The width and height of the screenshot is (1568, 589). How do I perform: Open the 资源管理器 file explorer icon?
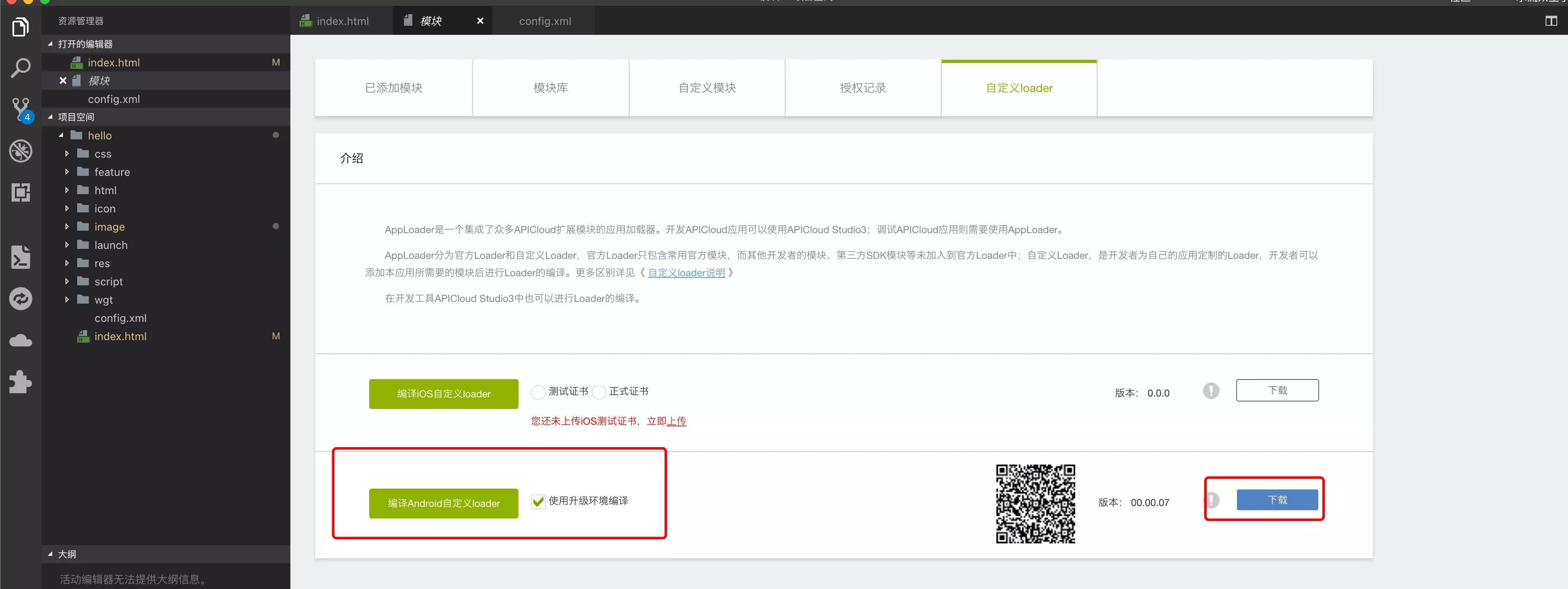pos(21,27)
